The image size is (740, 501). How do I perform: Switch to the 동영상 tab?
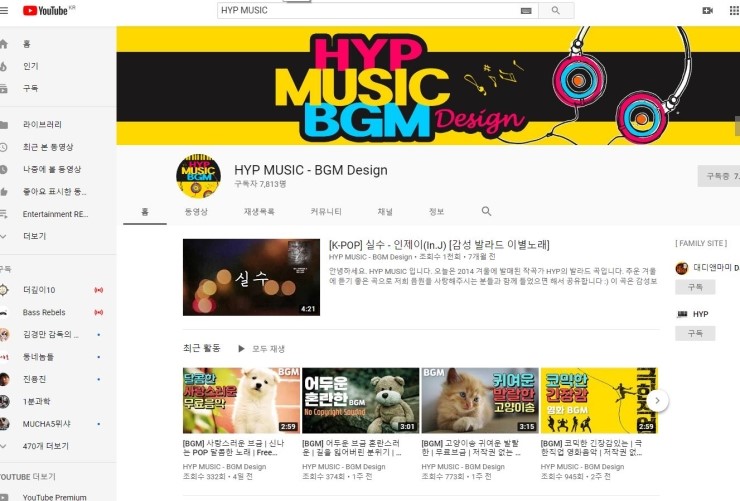pyautogui.click(x=196, y=211)
